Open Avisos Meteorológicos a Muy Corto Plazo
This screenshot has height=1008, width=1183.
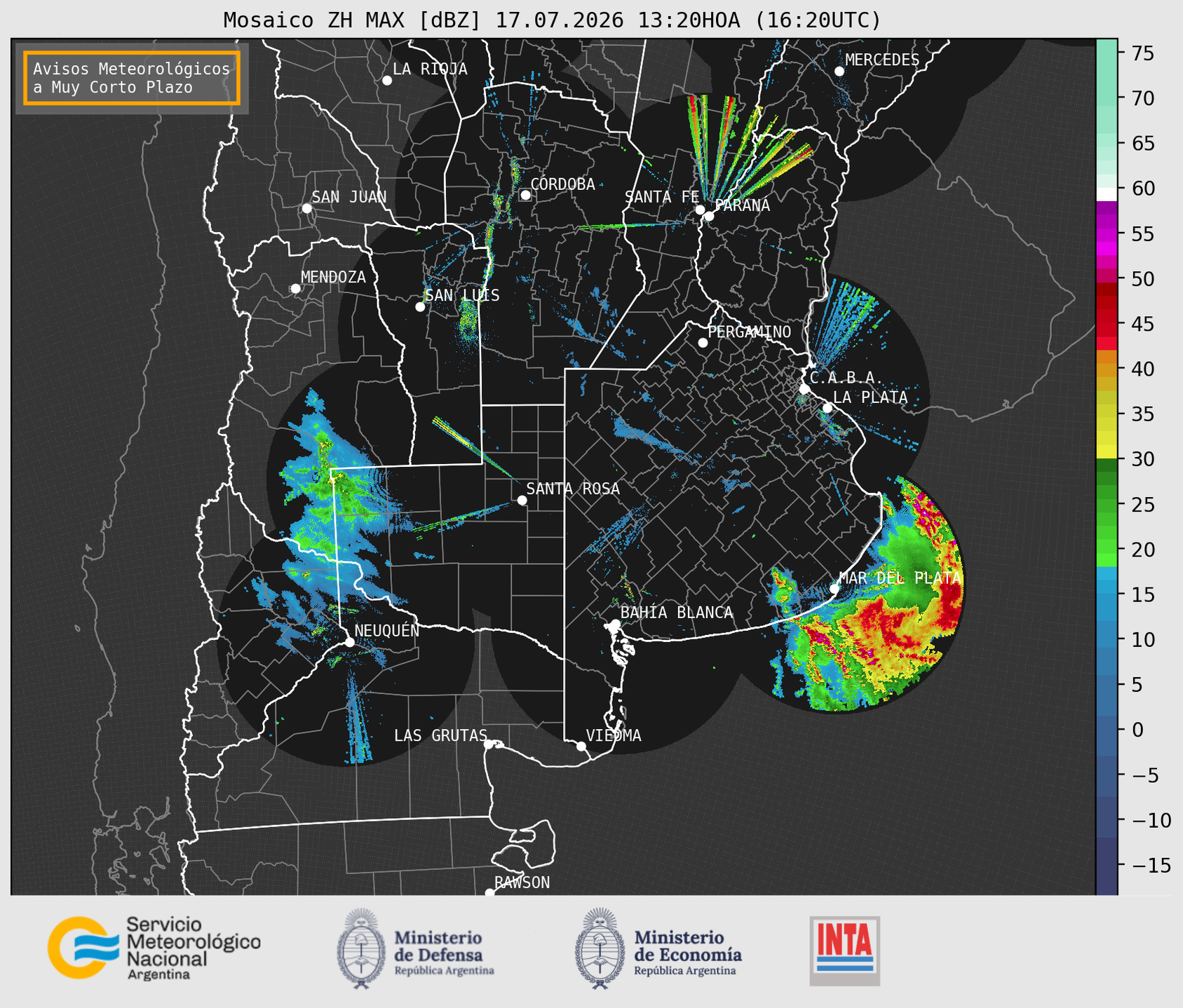point(132,78)
